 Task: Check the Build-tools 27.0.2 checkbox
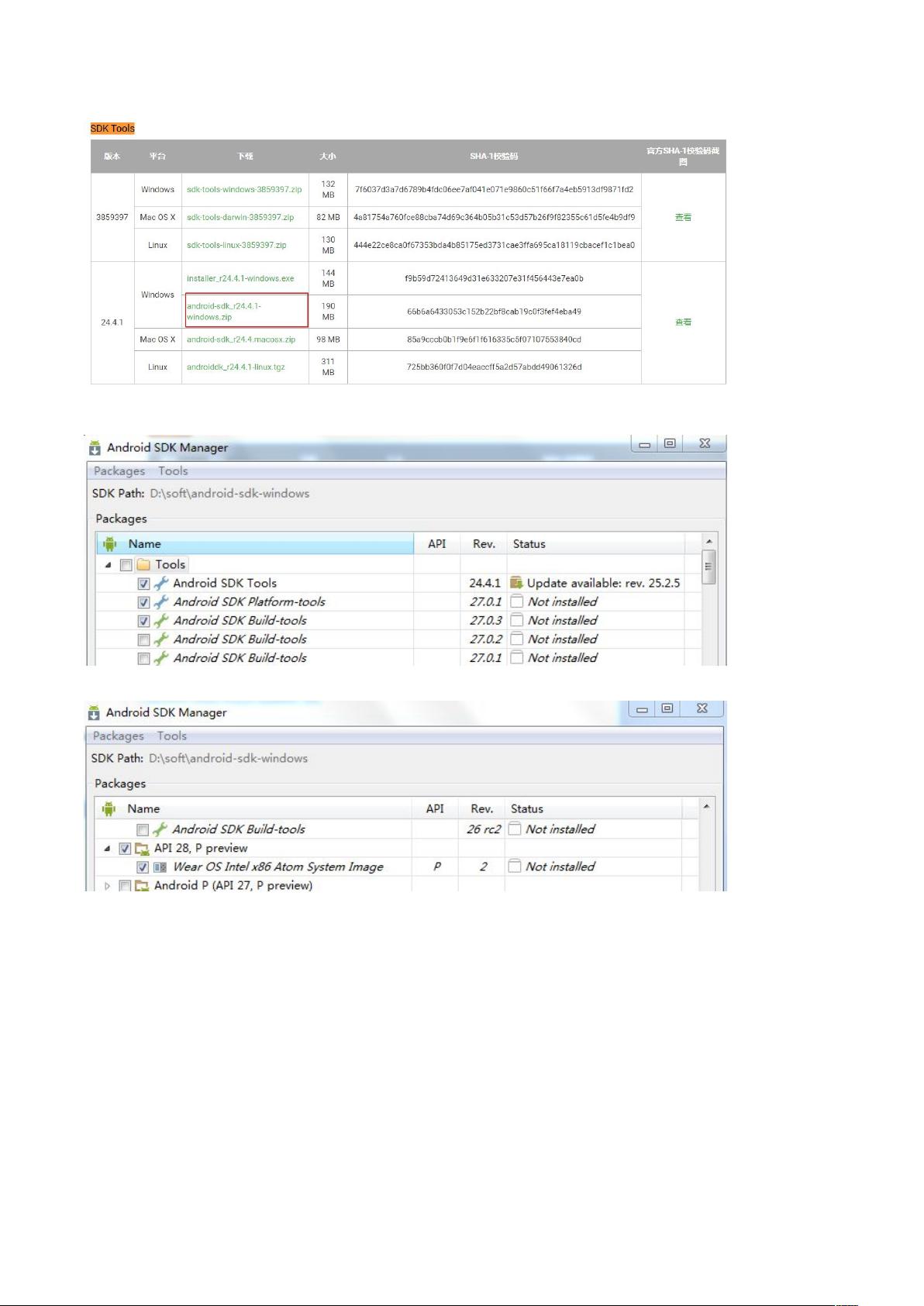tap(143, 639)
